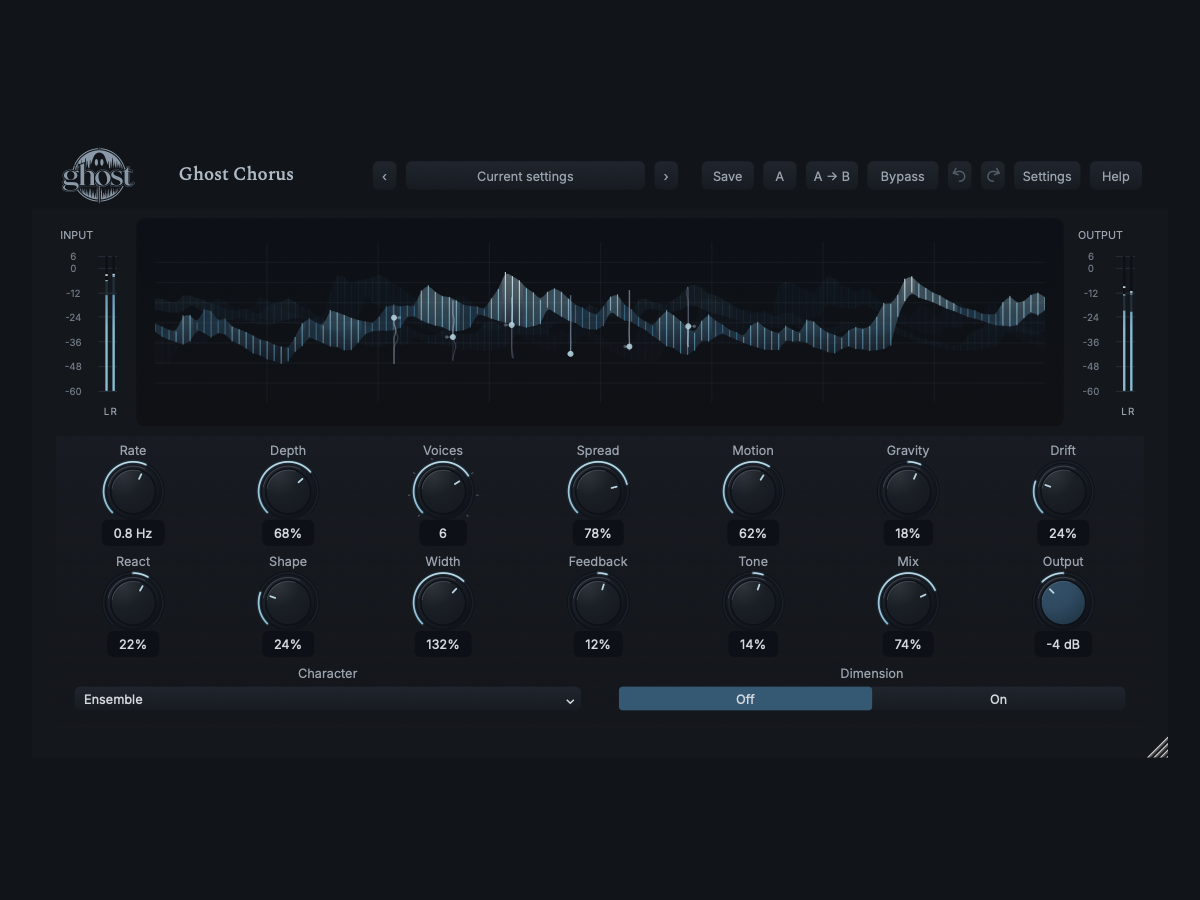Click the Motion knob

coord(752,491)
